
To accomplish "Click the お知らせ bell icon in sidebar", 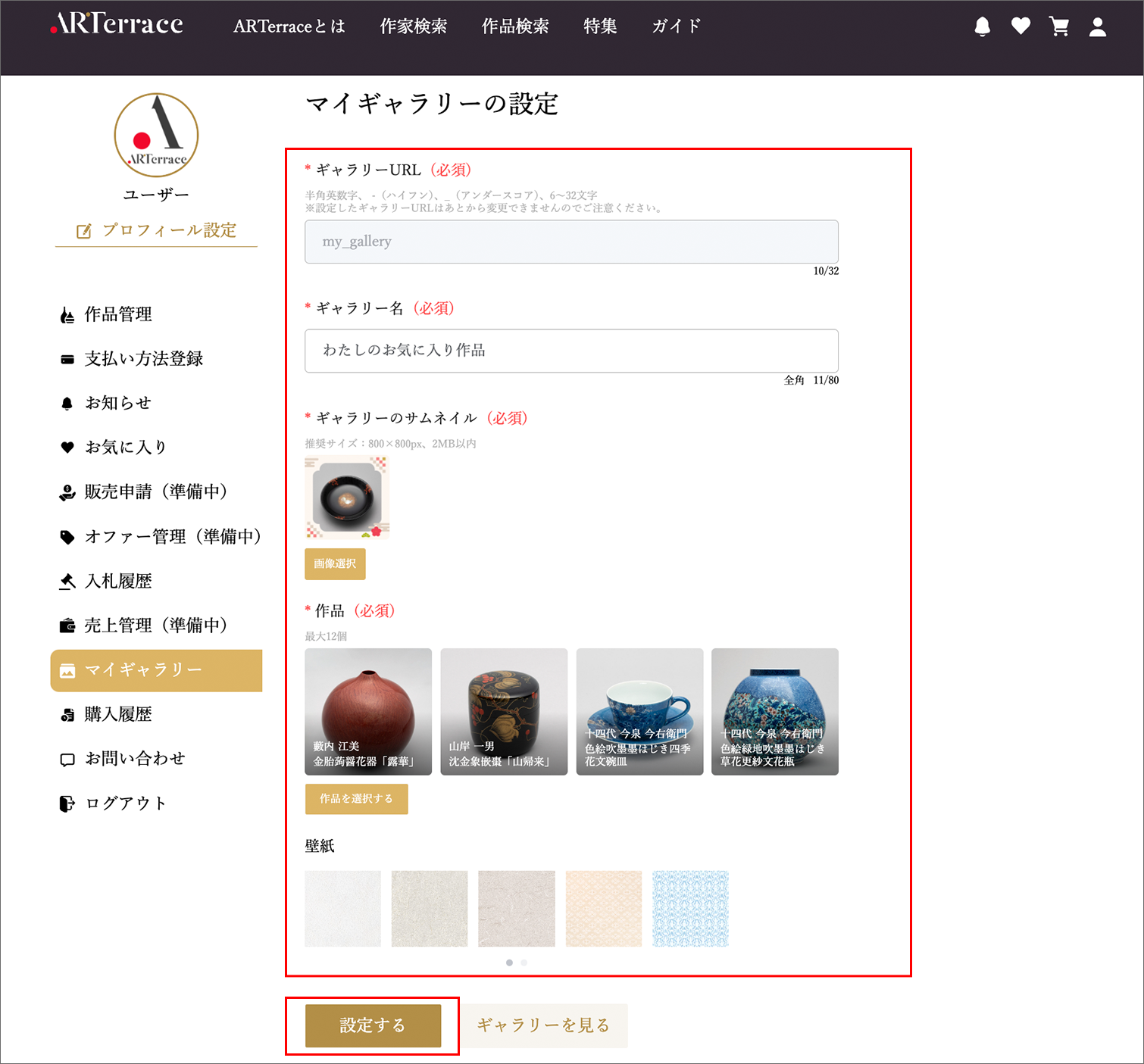I will tap(67, 404).
